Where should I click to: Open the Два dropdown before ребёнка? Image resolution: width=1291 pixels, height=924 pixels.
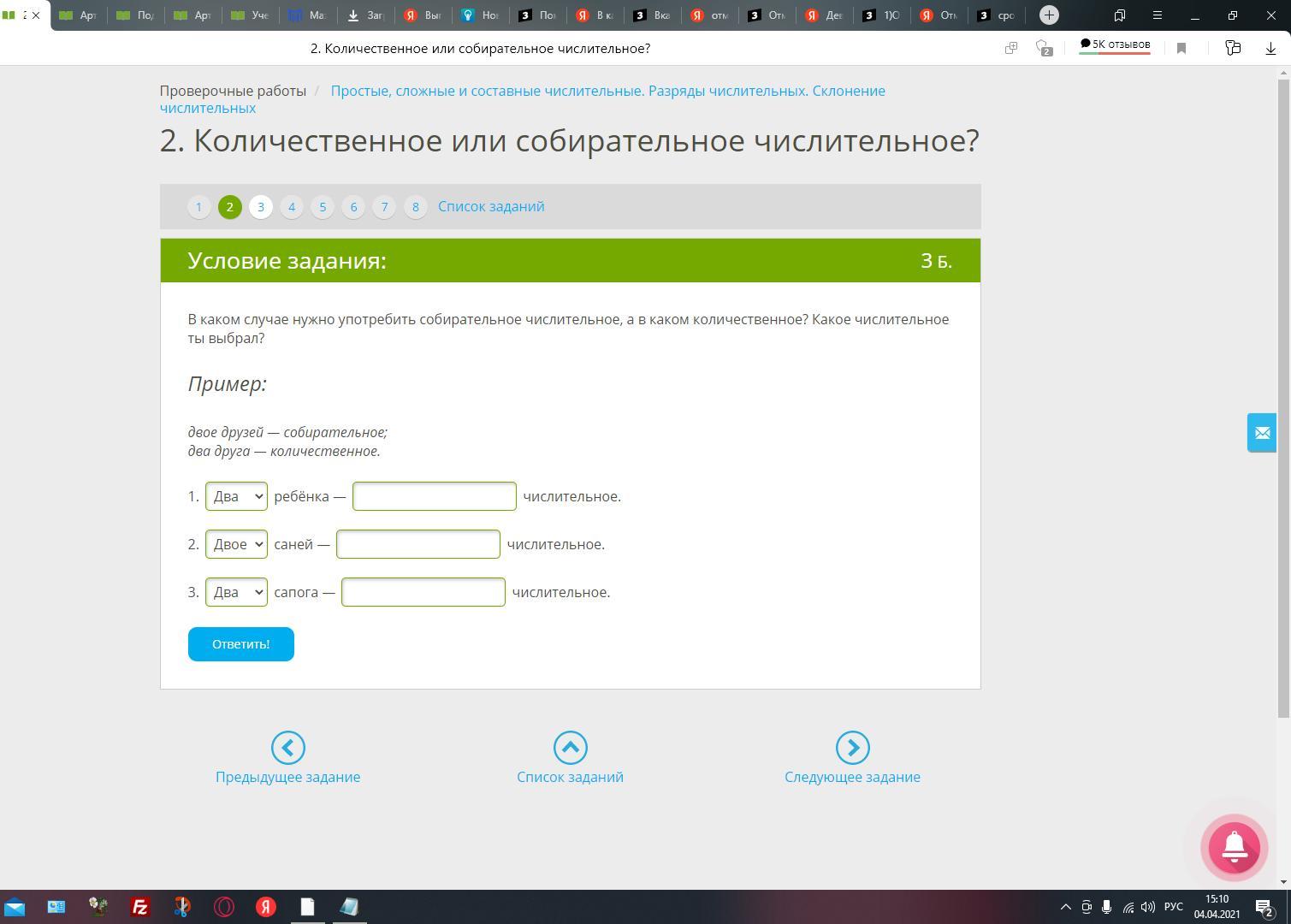(236, 496)
